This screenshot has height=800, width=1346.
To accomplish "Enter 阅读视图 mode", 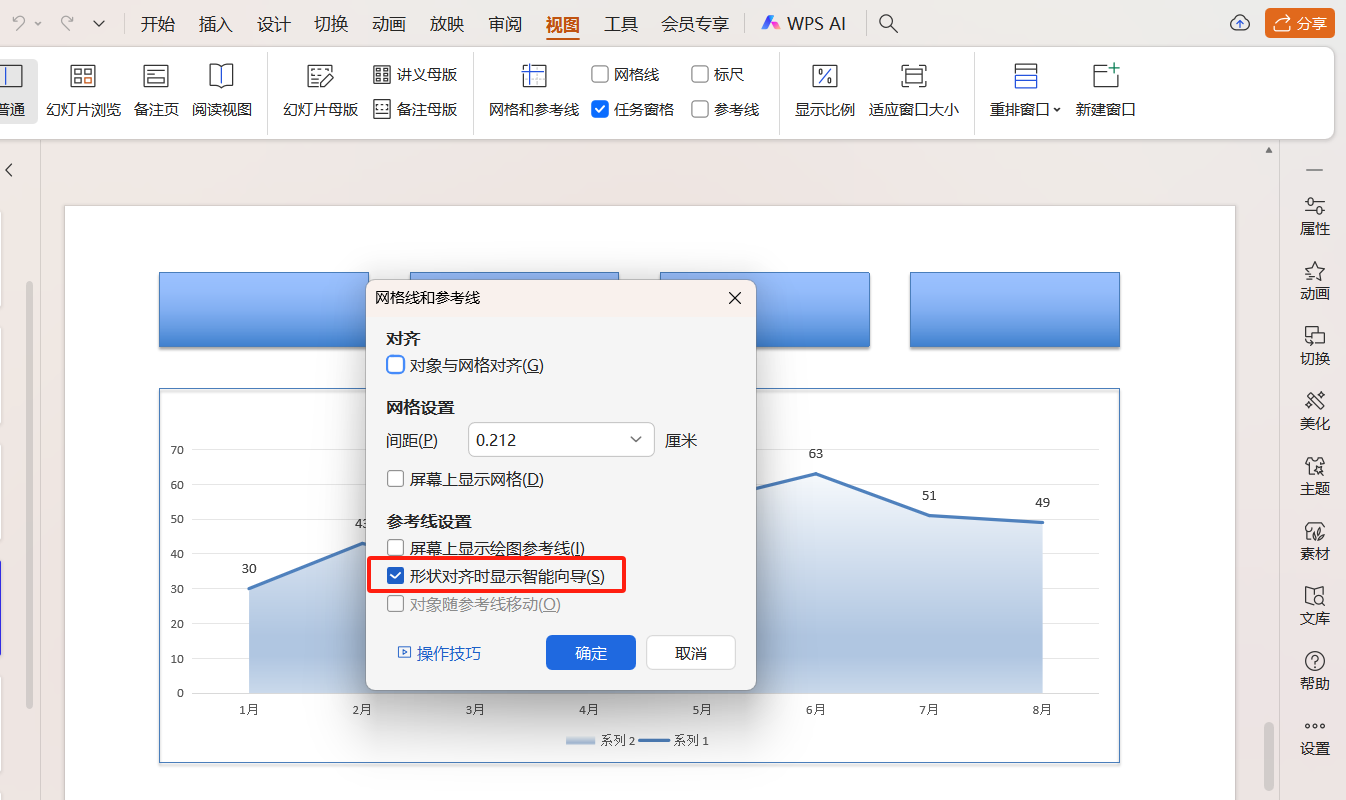I will pyautogui.click(x=220, y=91).
